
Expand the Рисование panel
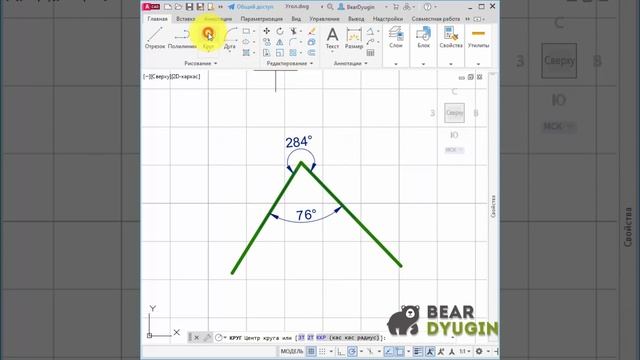[x=200, y=63]
